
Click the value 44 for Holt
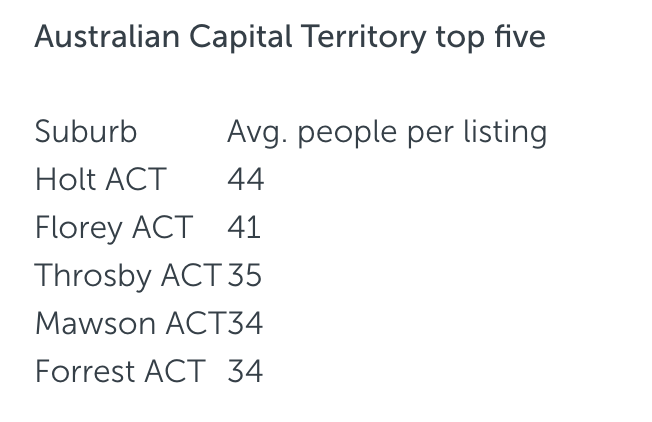[x=245, y=180]
